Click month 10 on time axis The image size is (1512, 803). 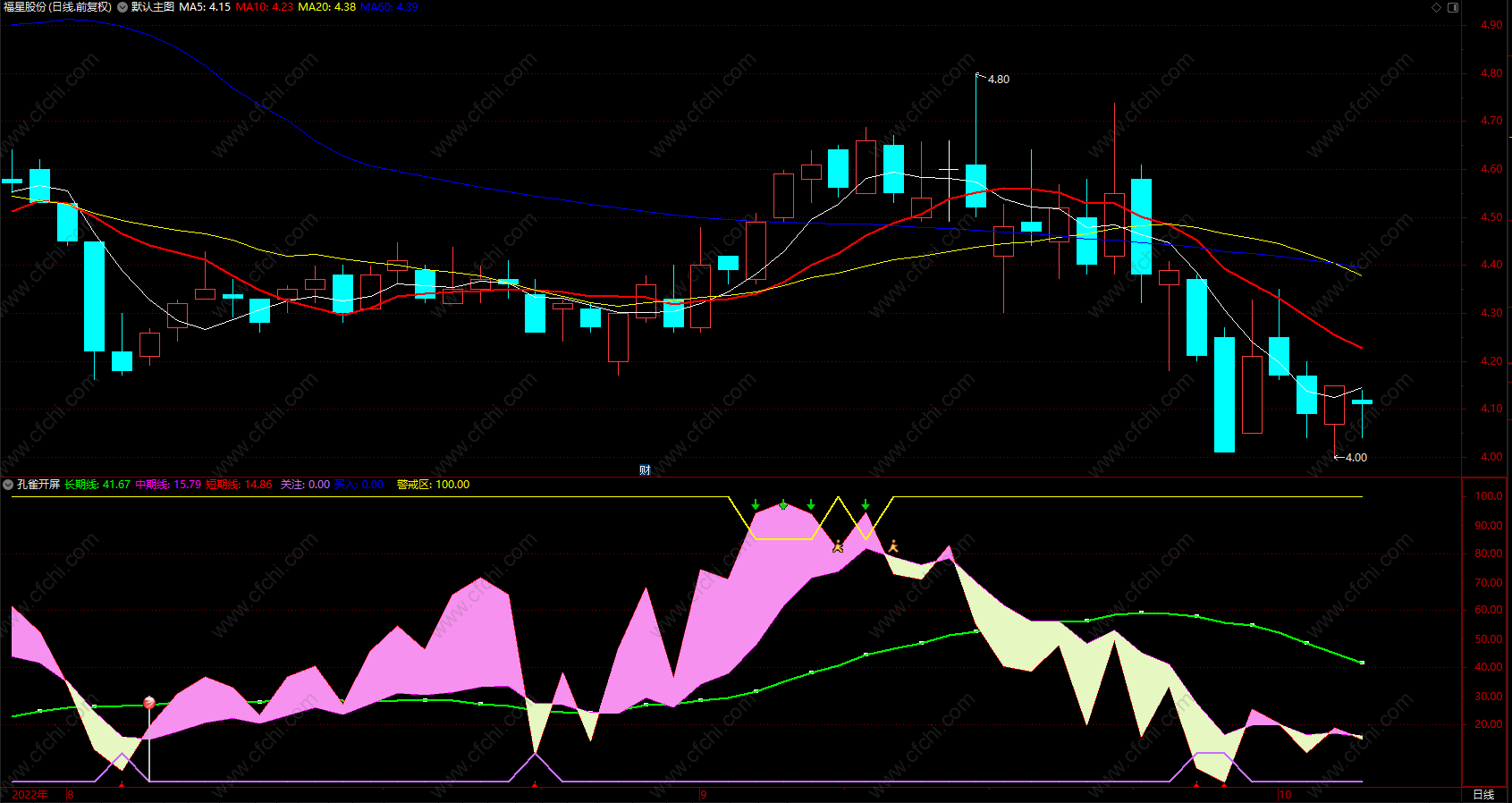coord(1286,795)
